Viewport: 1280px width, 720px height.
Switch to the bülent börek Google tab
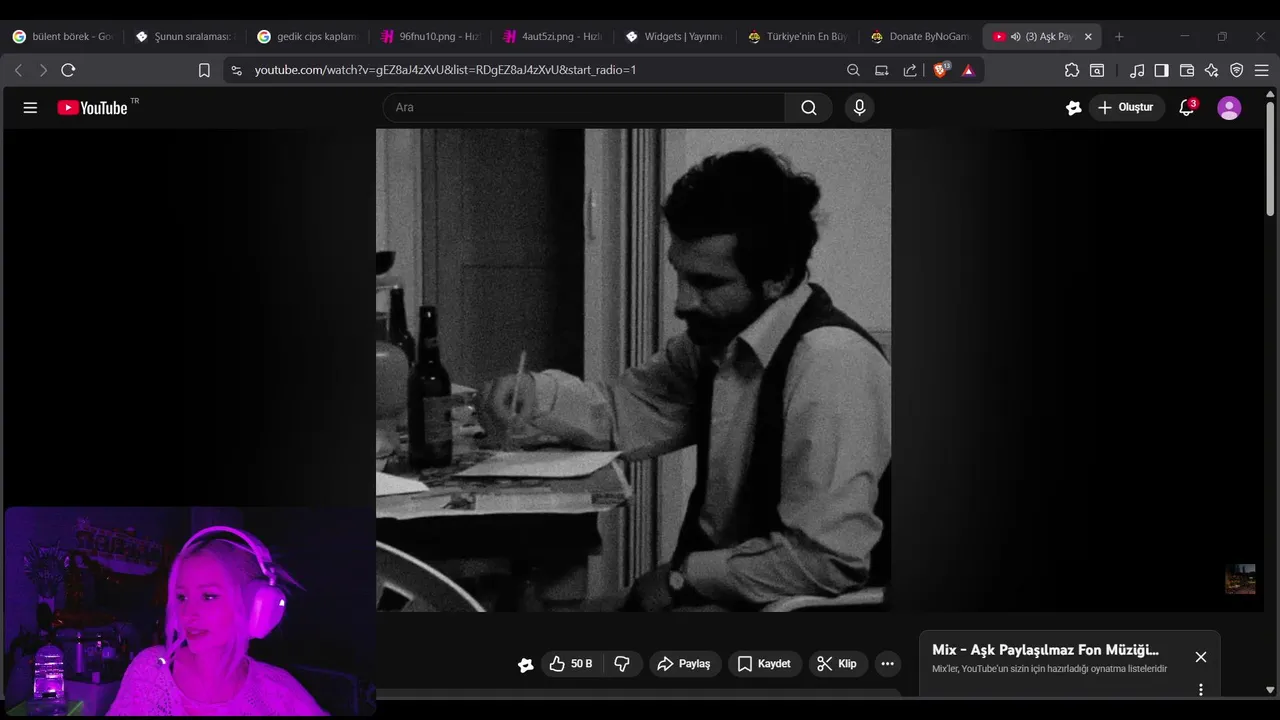point(62,36)
